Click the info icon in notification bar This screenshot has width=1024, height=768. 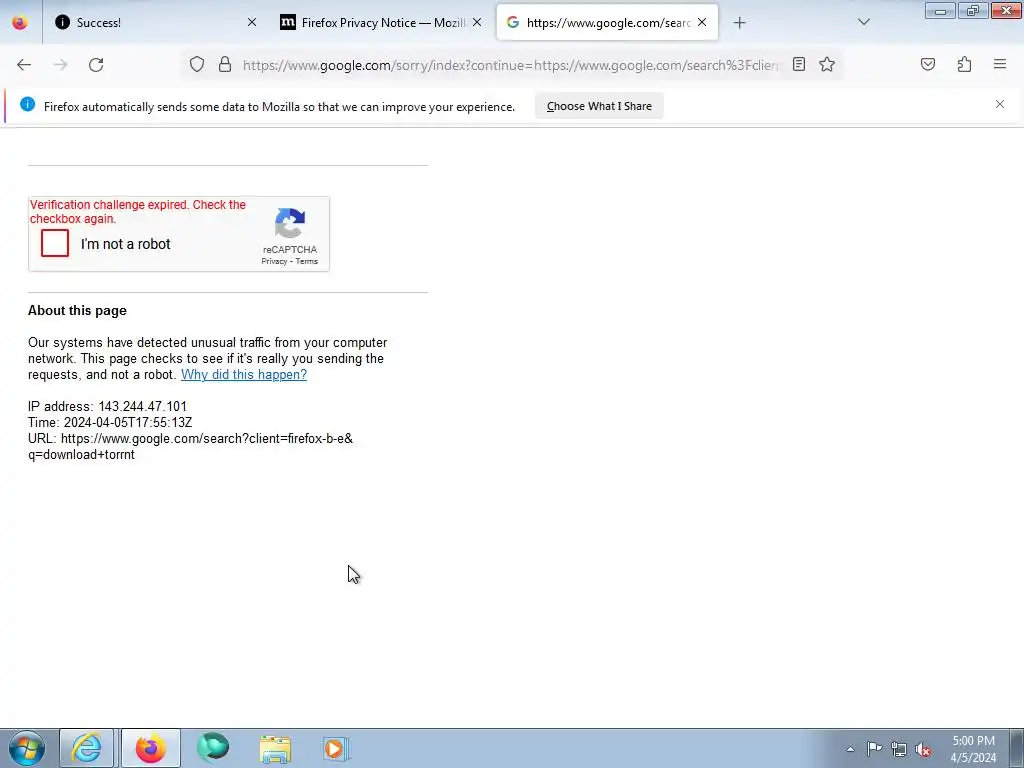(27, 104)
